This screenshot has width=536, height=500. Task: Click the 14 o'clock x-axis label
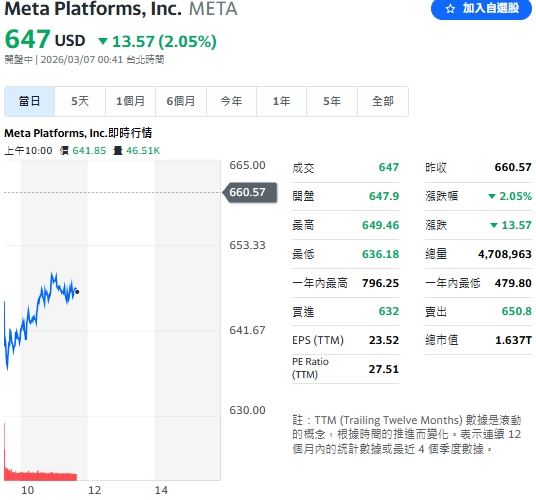tap(161, 490)
